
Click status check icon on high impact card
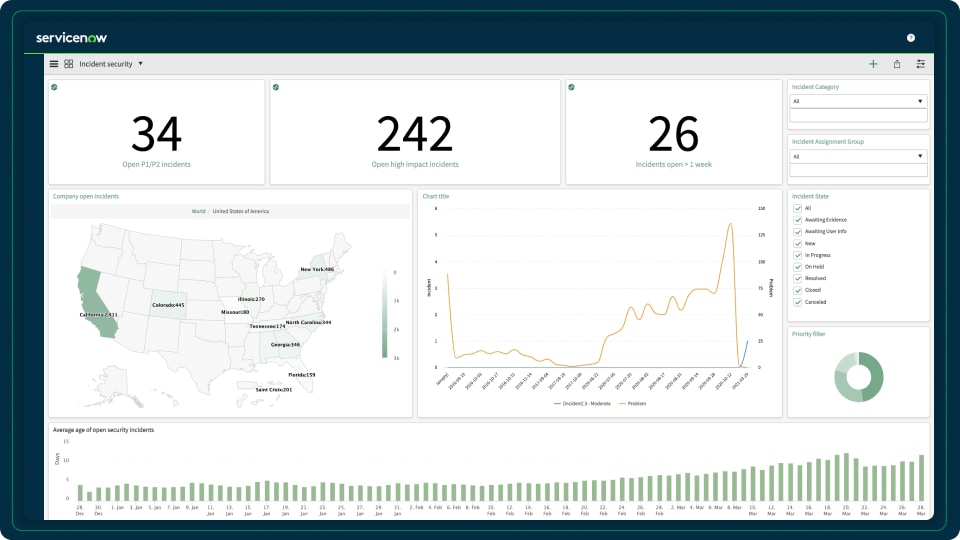275,87
